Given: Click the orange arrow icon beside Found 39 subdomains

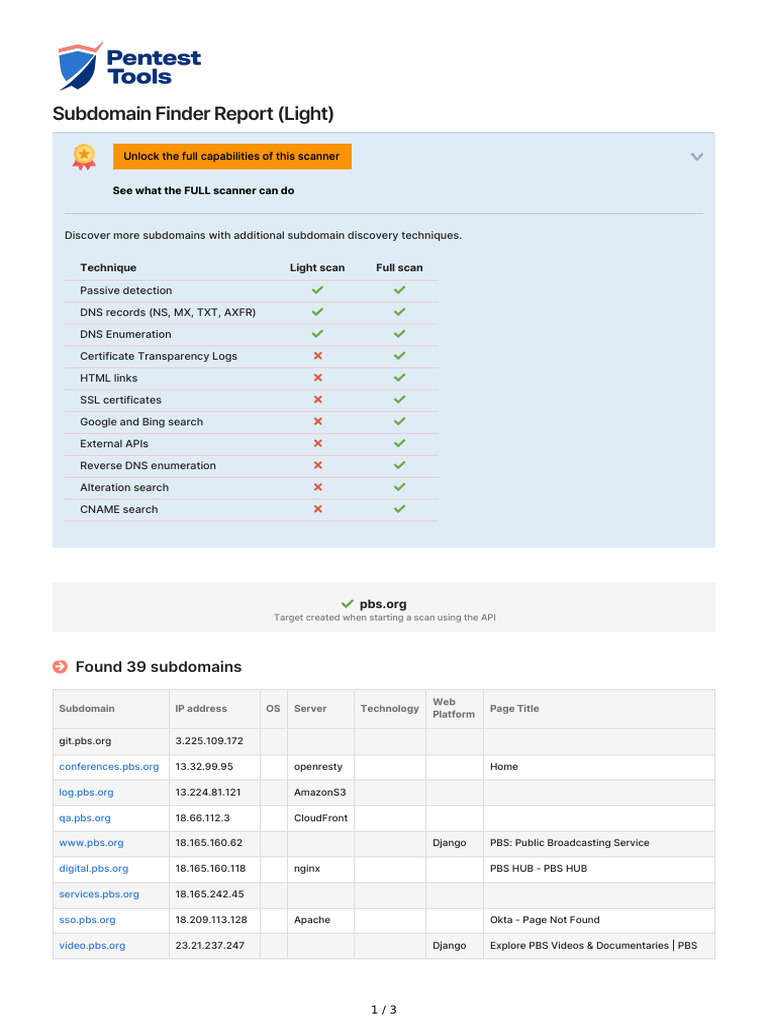Looking at the screenshot, I should [x=60, y=667].
